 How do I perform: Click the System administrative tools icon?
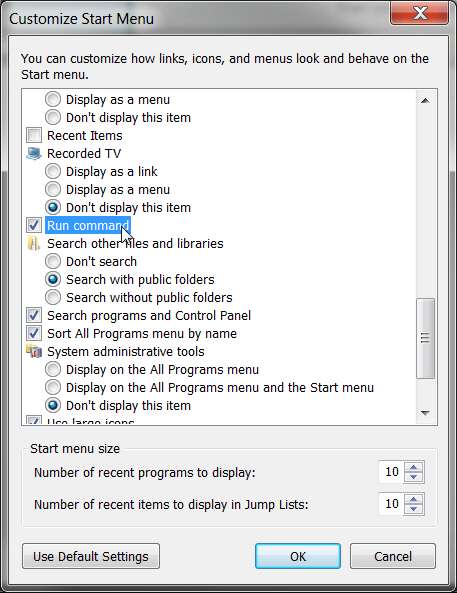click(x=34, y=352)
